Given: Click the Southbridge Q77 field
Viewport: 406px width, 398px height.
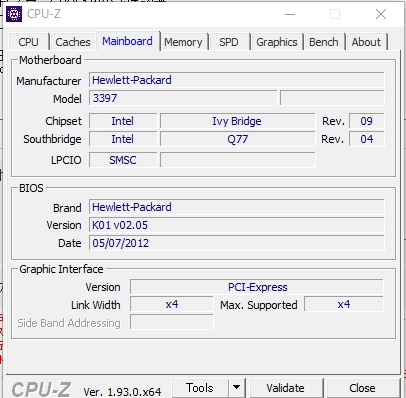Looking at the screenshot, I should 237,139.
